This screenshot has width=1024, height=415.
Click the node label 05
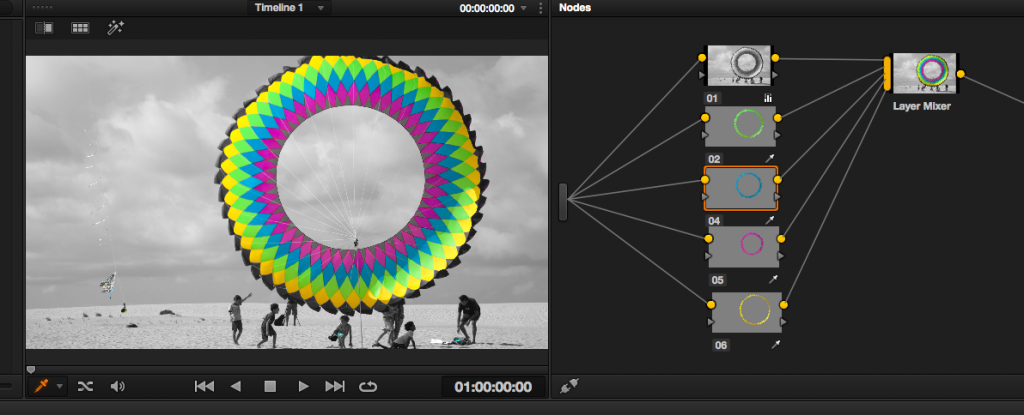tap(718, 280)
